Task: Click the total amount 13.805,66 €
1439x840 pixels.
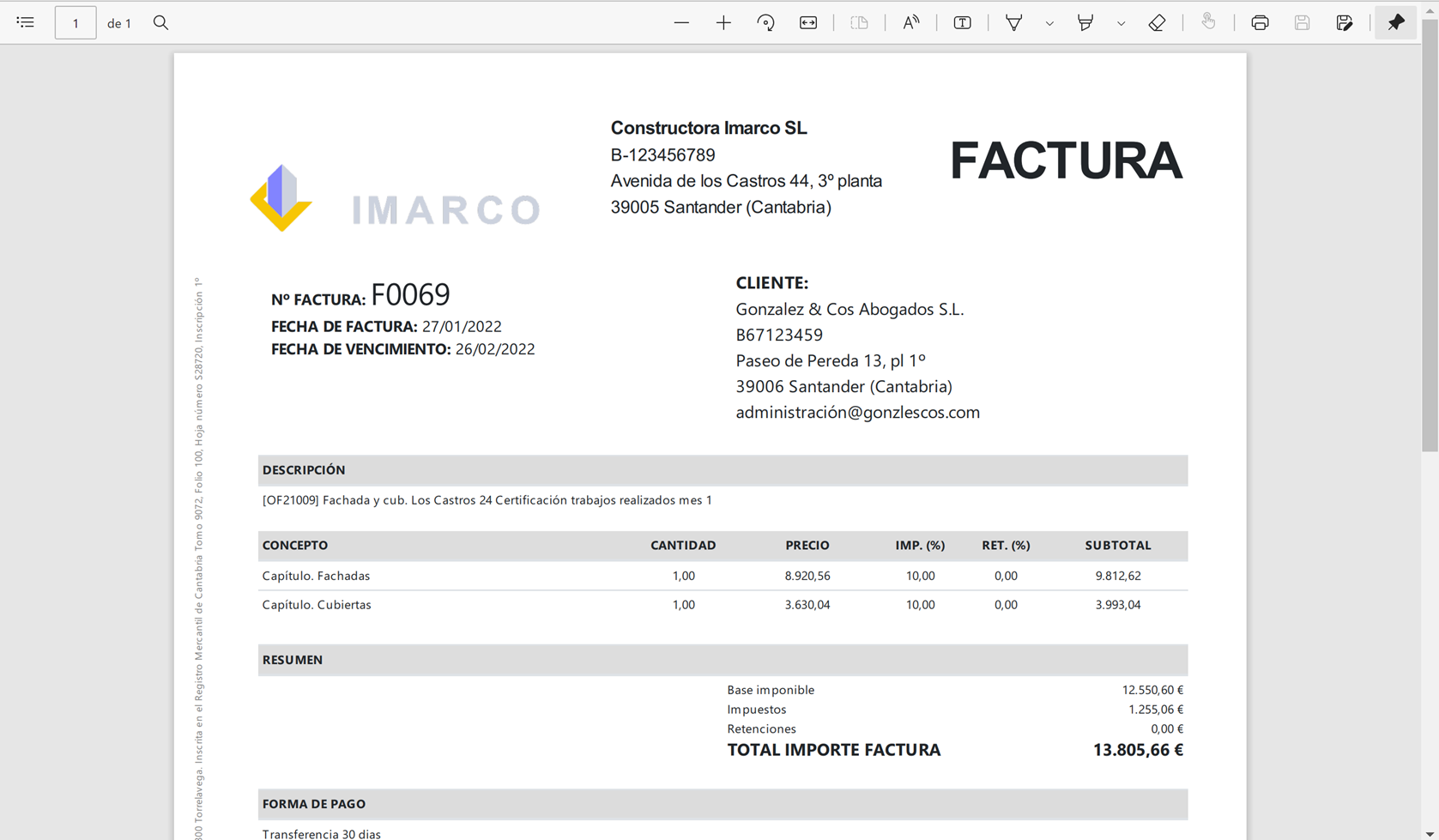Action: click(x=1138, y=750)
